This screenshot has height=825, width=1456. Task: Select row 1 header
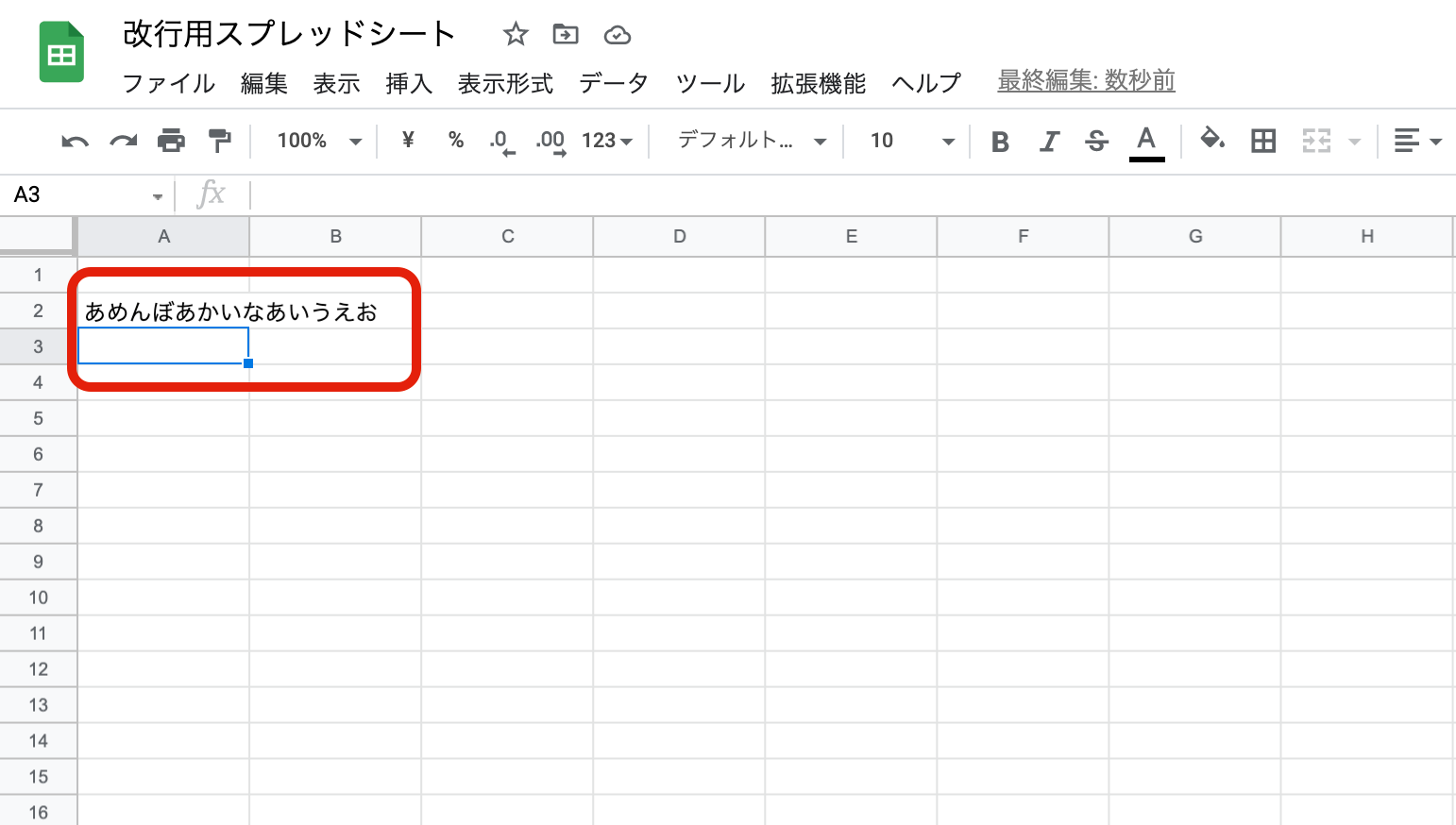click(38, 275)
